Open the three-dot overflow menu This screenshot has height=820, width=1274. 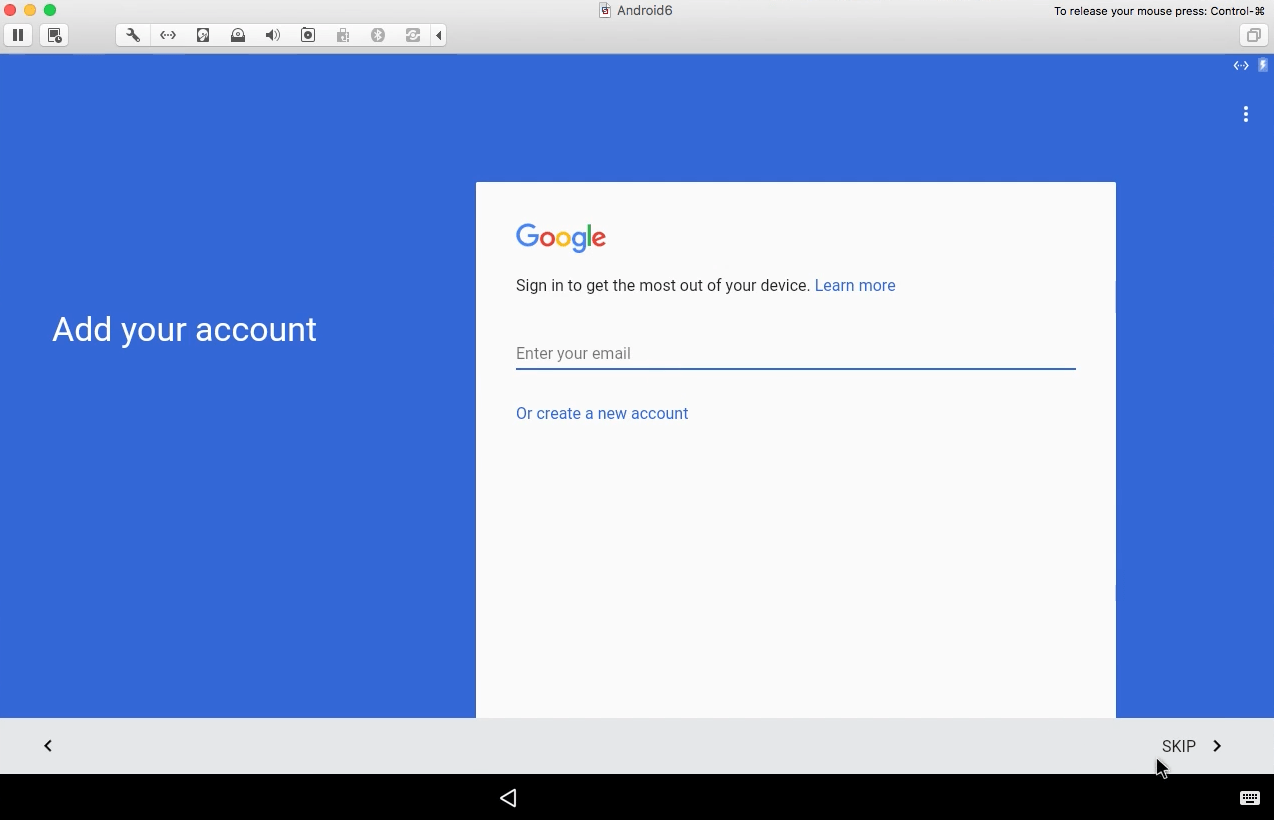1246,114
